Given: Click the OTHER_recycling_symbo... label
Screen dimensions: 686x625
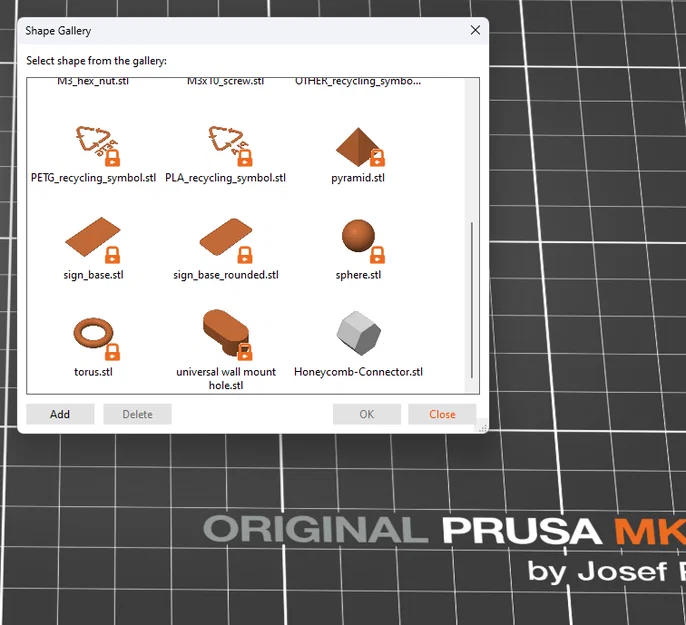Looking at the screenshot, I should coord(358,81).
